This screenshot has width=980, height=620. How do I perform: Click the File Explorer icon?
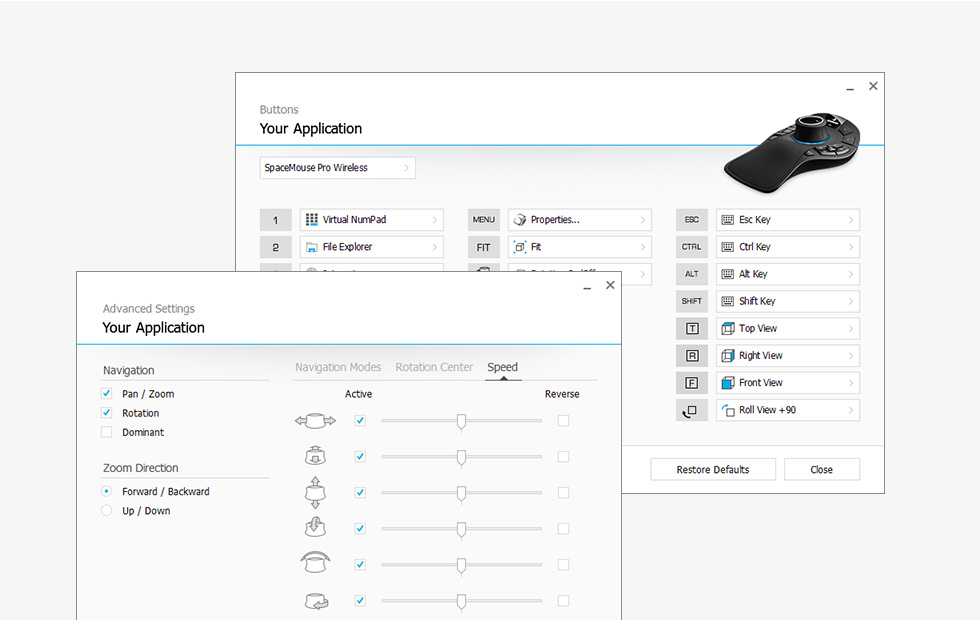pos(312,247)
